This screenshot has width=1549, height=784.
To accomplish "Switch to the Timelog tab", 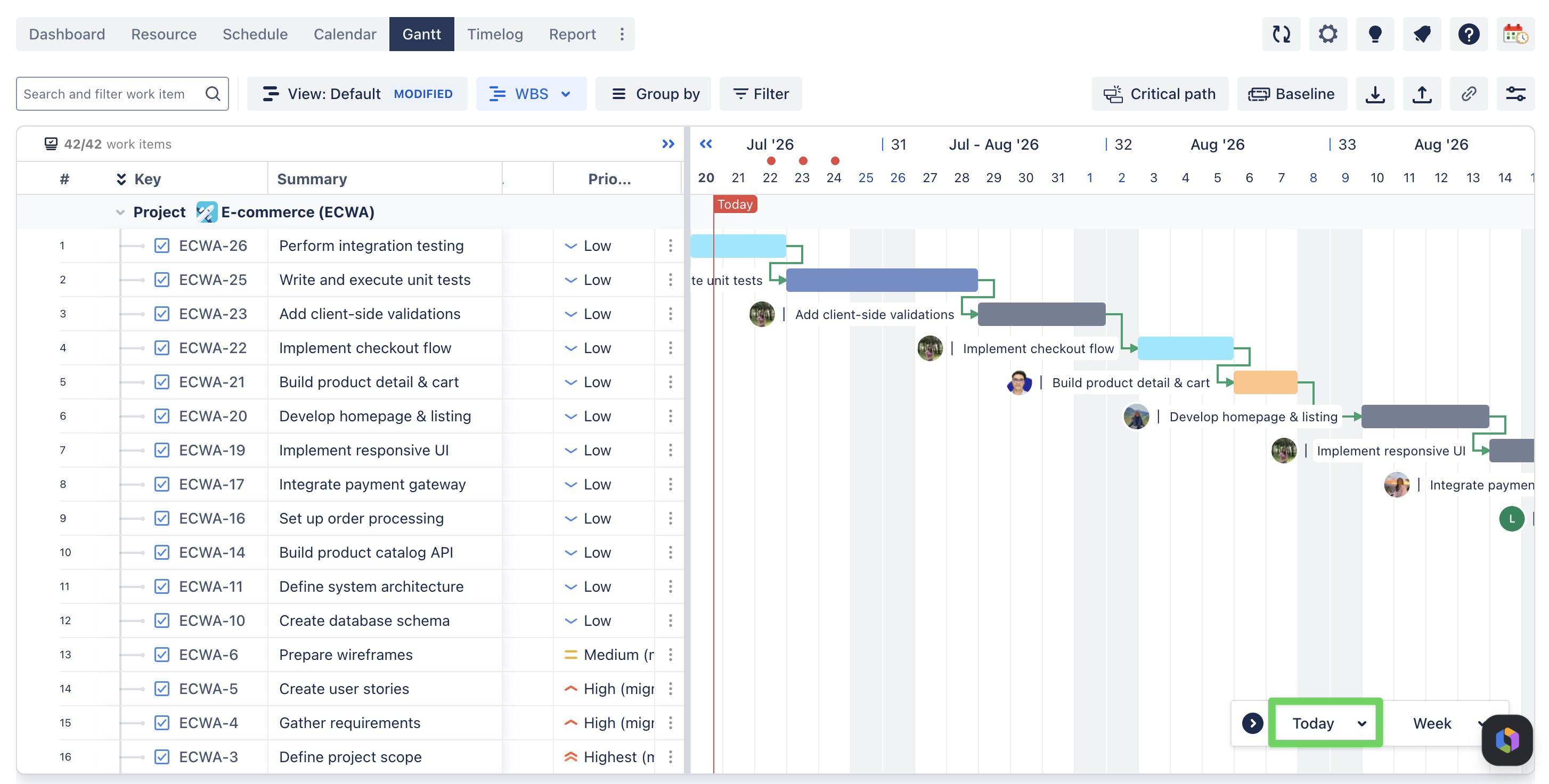I will pos(495,34).
